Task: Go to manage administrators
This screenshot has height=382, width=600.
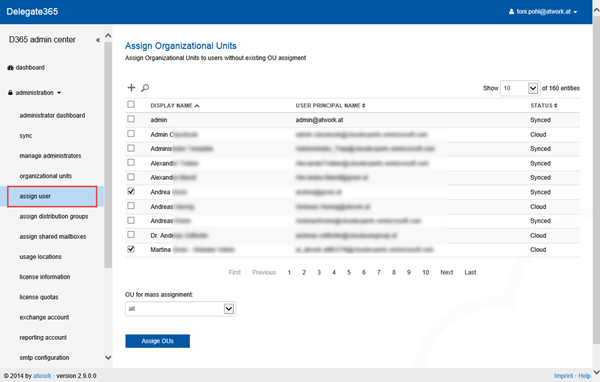Action: coord(51,156)
